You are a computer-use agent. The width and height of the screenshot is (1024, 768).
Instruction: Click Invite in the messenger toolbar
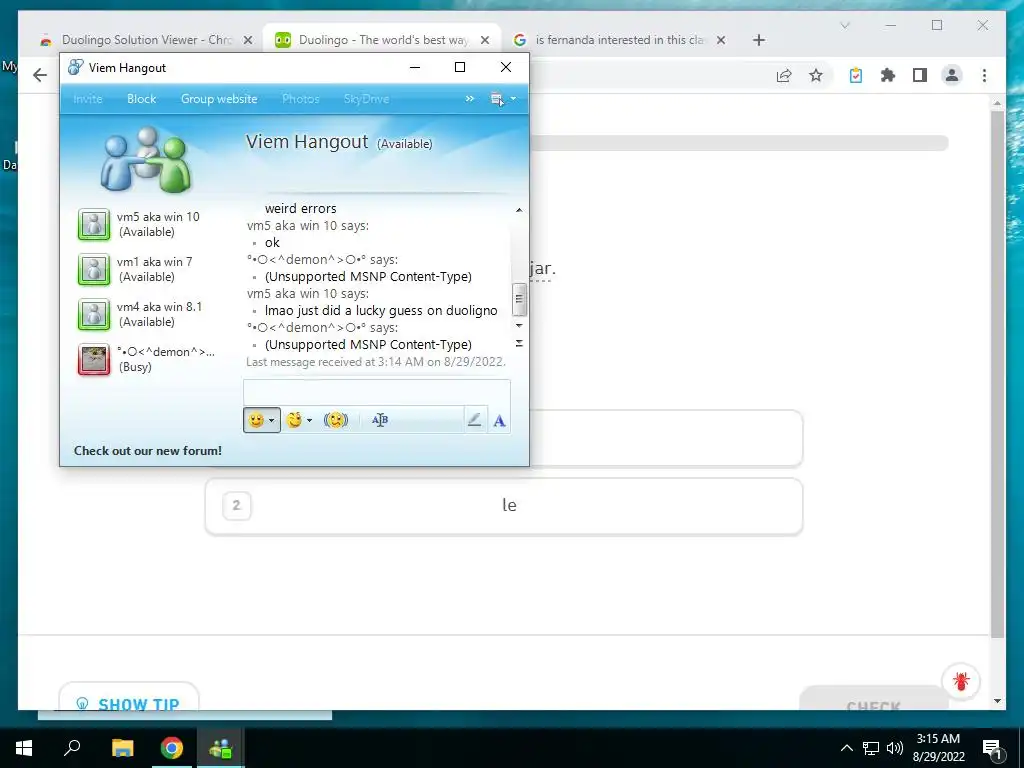[88, 99]
